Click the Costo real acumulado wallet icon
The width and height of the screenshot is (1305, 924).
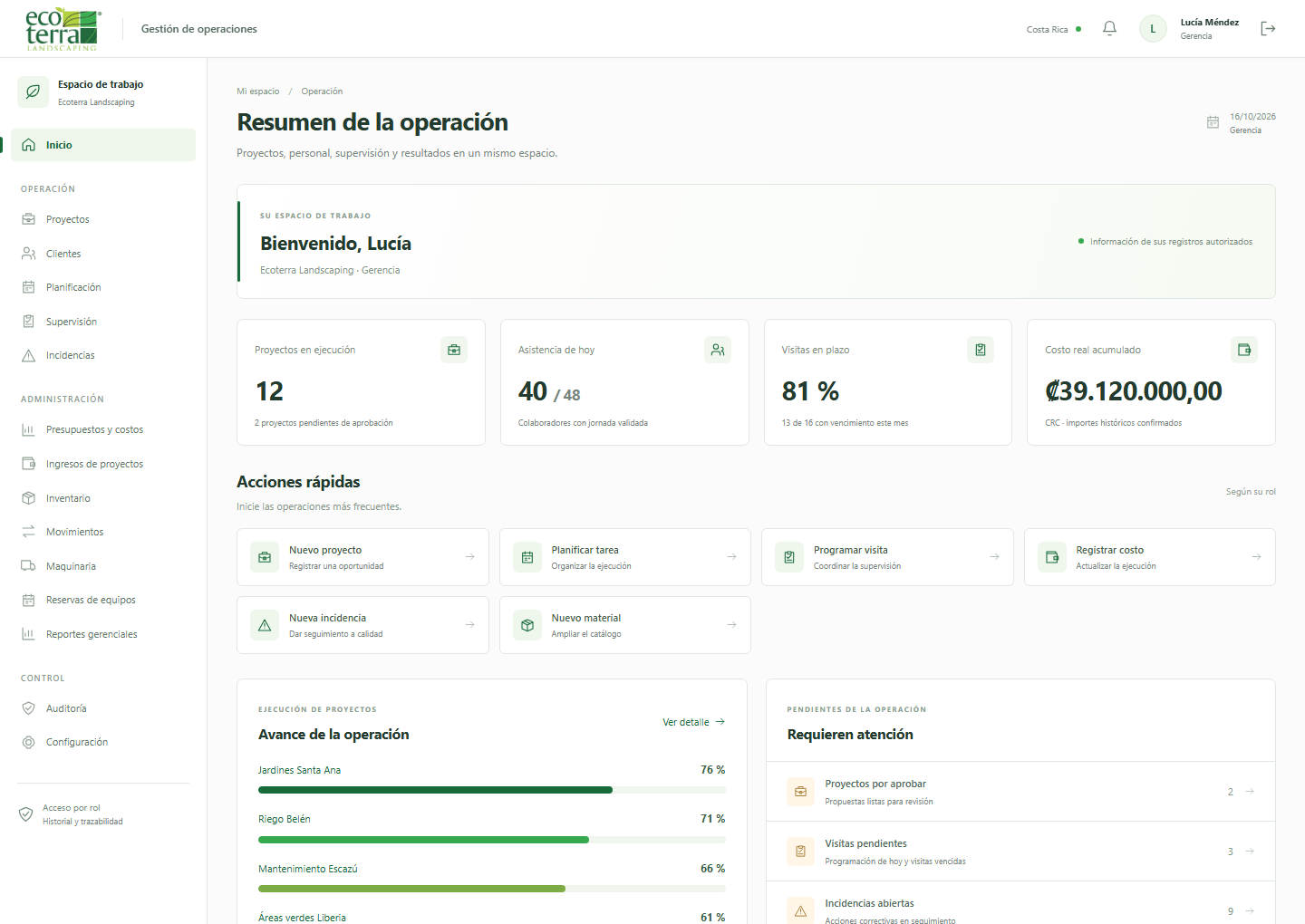(1244, 350)
